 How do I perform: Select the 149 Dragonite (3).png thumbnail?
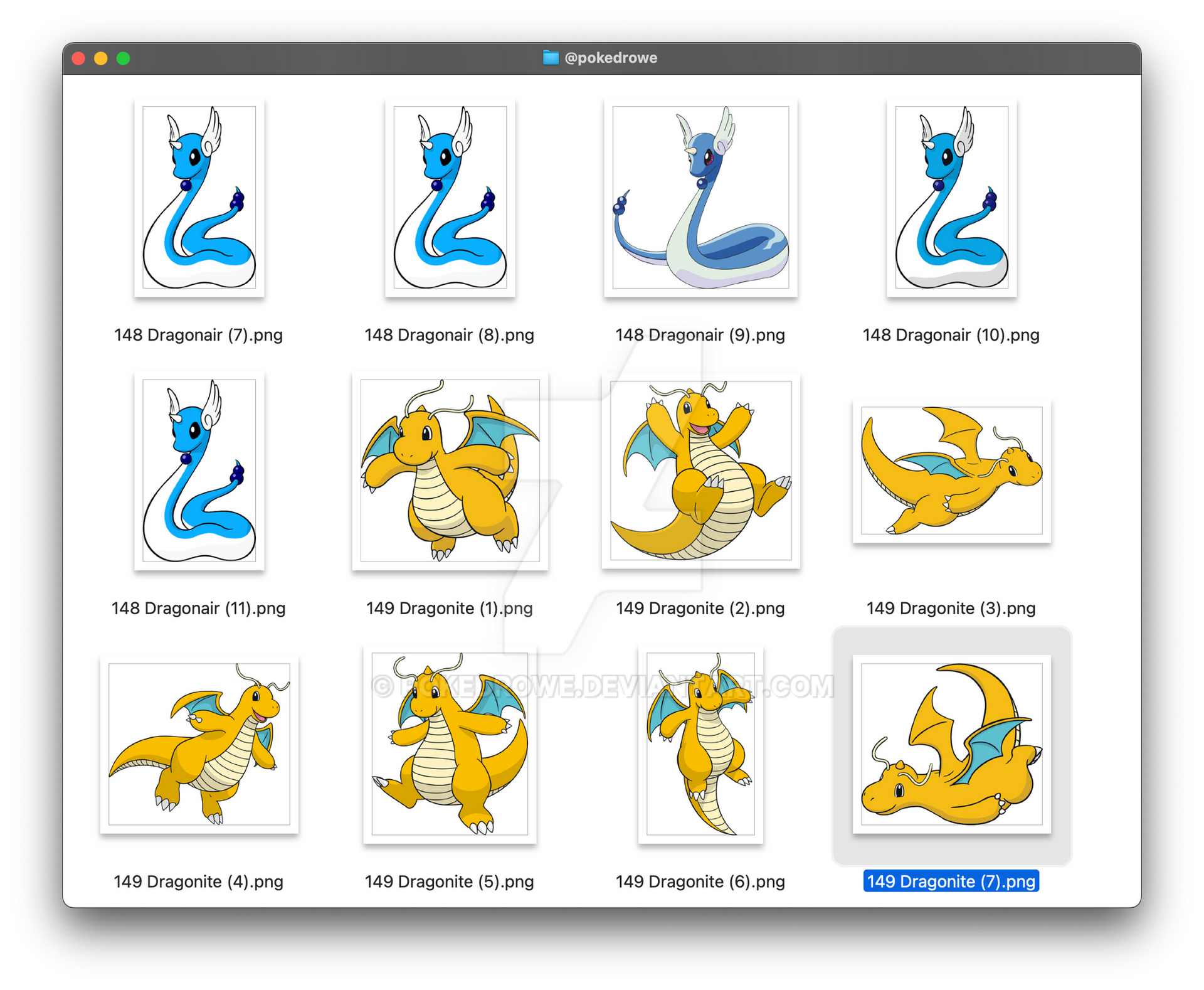[x=951, y=471]
